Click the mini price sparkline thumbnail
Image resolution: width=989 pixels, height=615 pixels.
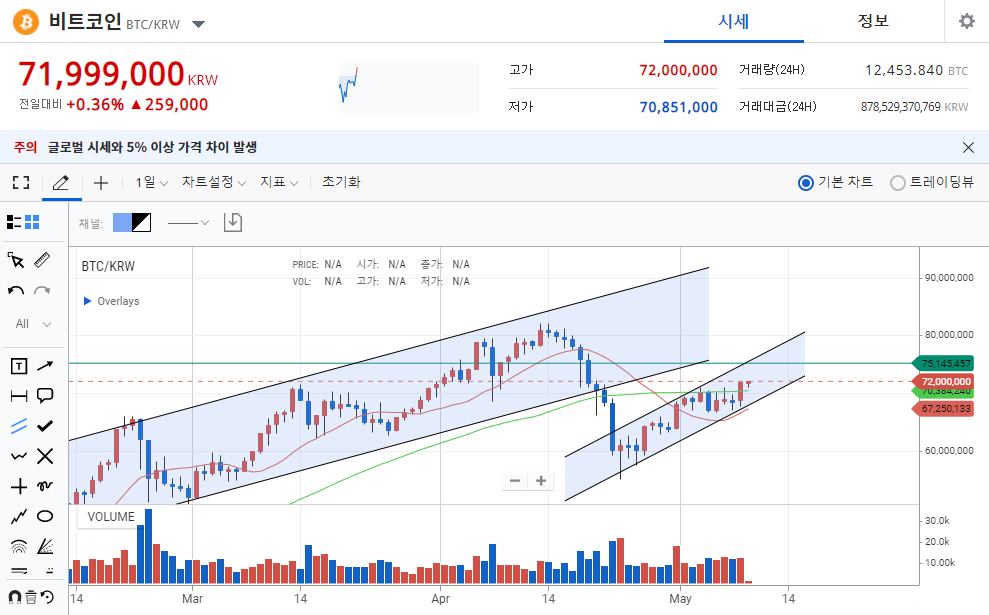click(x=409, y=88)
